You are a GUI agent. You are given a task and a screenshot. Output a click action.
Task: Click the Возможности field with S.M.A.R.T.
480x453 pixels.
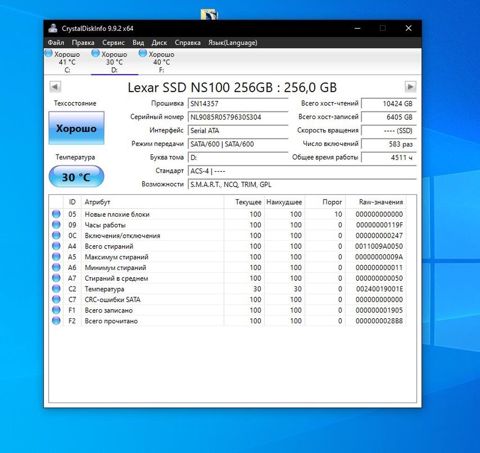pyautogui.click(x=302, y=184)
